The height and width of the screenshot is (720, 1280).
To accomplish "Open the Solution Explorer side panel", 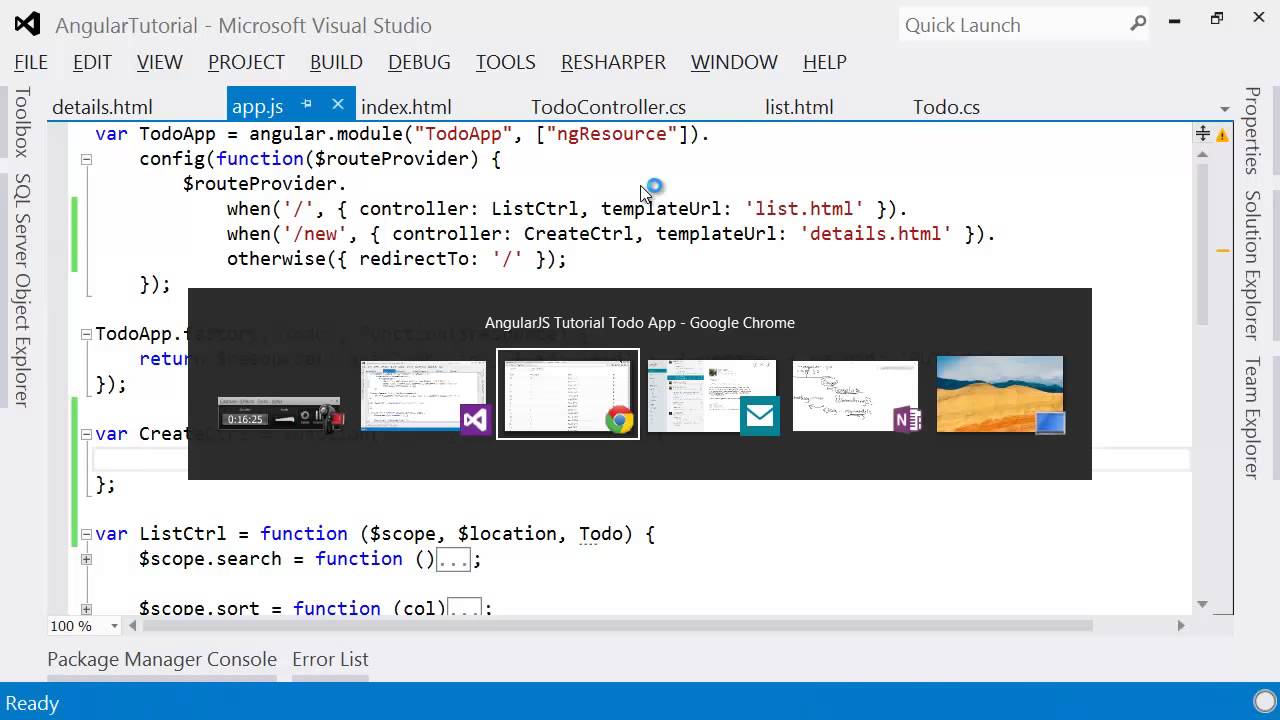I will coord(1252,265).
